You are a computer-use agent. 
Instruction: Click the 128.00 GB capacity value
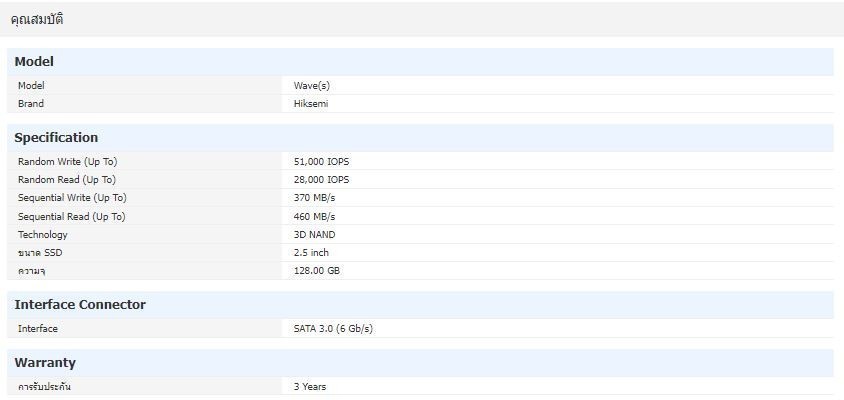317,271
